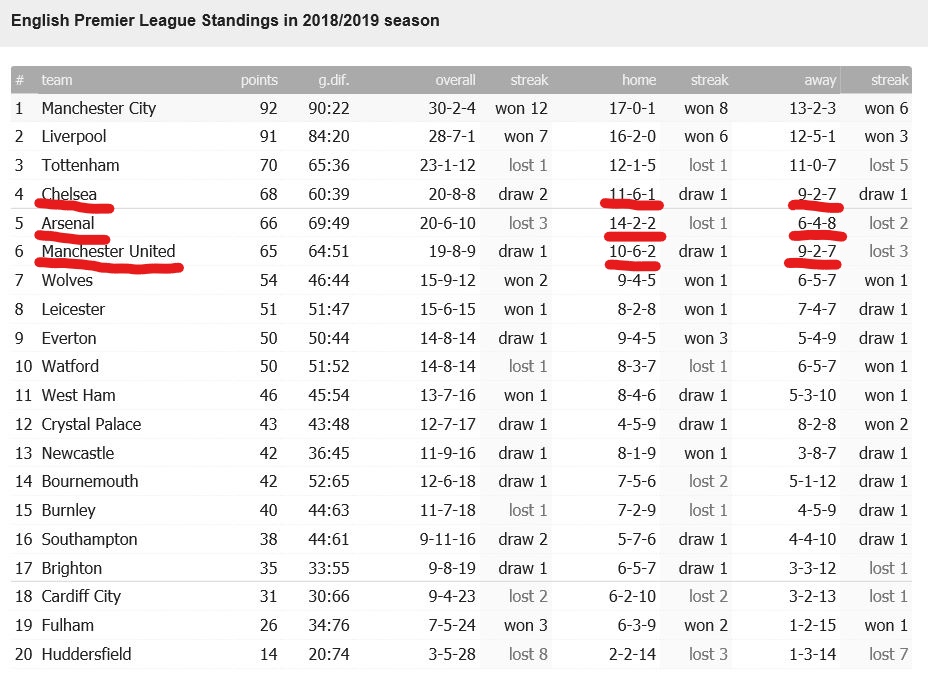Select Arsenal's 14-2-2 home record

[632, 222]
